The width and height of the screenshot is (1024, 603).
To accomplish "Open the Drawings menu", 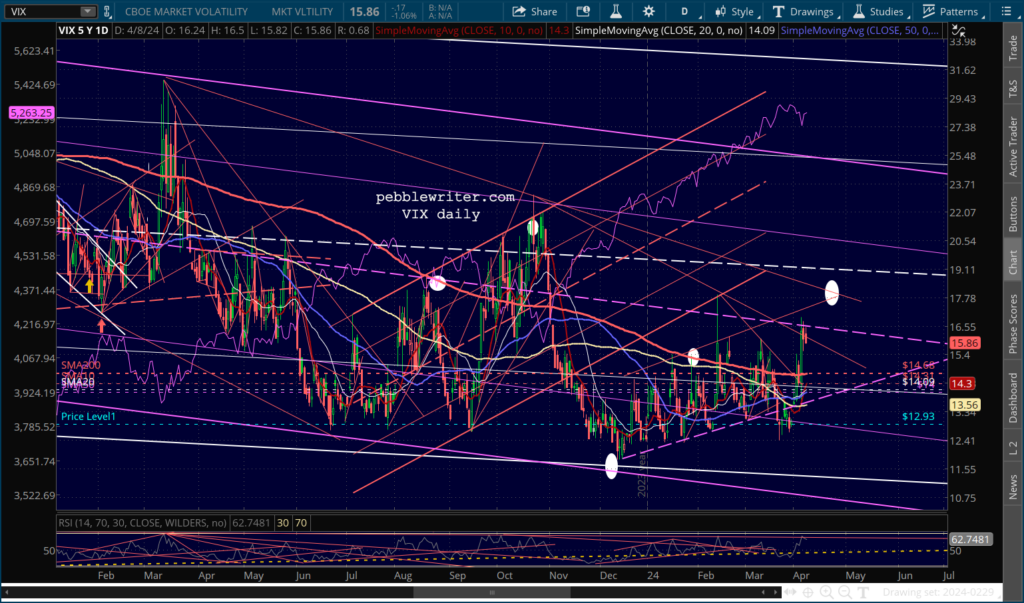I will (805, 11).
